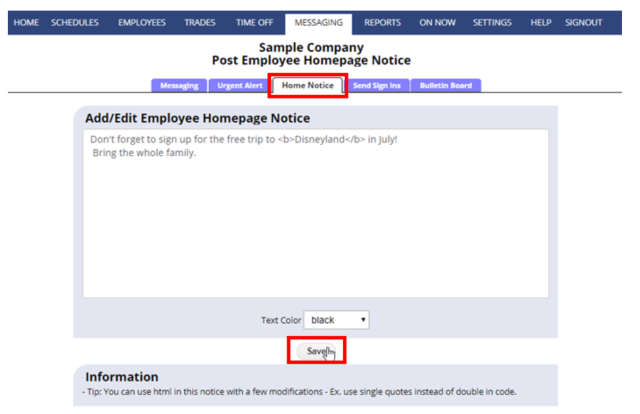Image resolution: width=640 pixels, height=414 pixels.
Task: View the ON NOW page
Action: (x=438, y=23)
